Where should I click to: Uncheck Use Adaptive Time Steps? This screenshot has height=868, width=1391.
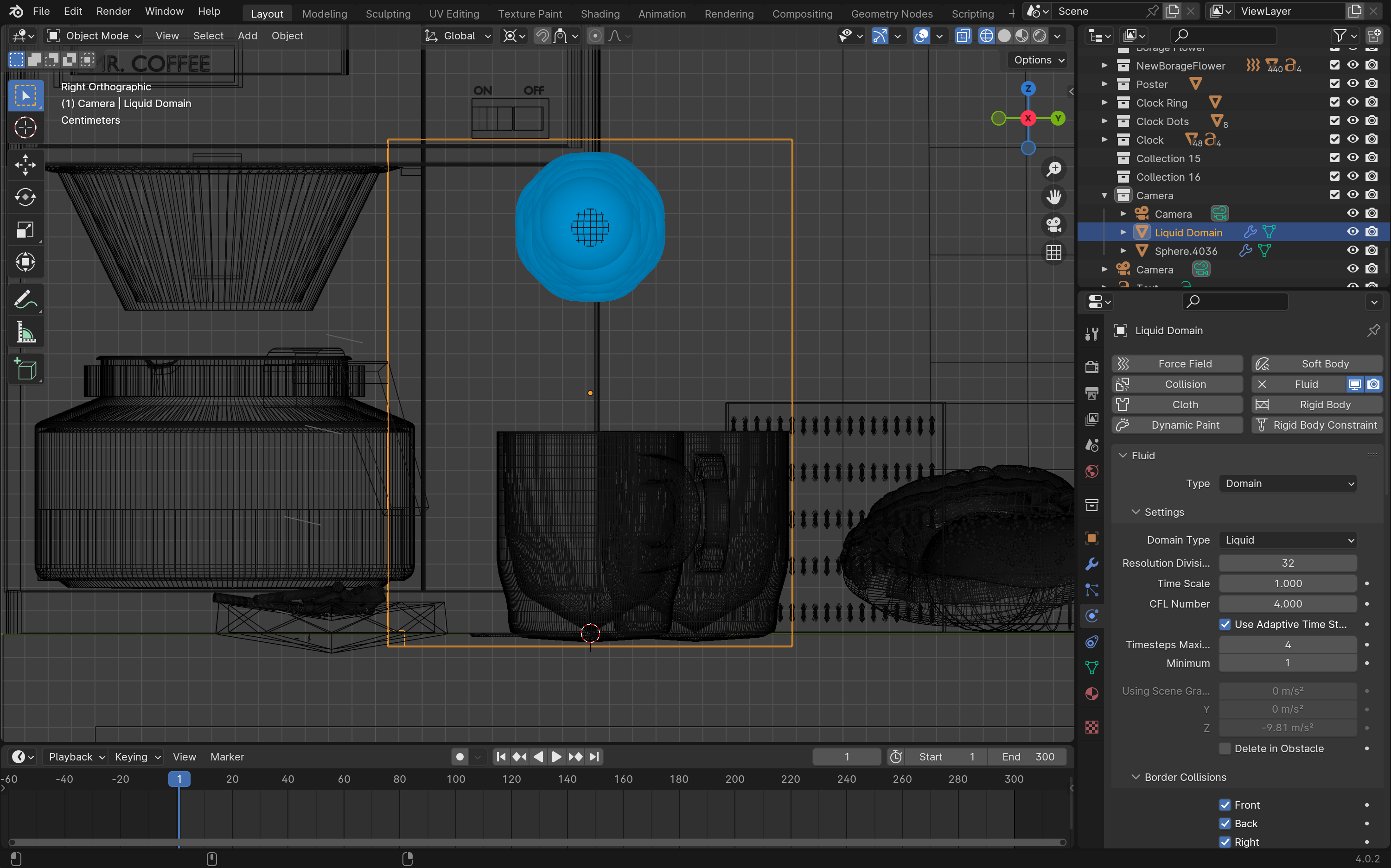(x=1225, y=624)
